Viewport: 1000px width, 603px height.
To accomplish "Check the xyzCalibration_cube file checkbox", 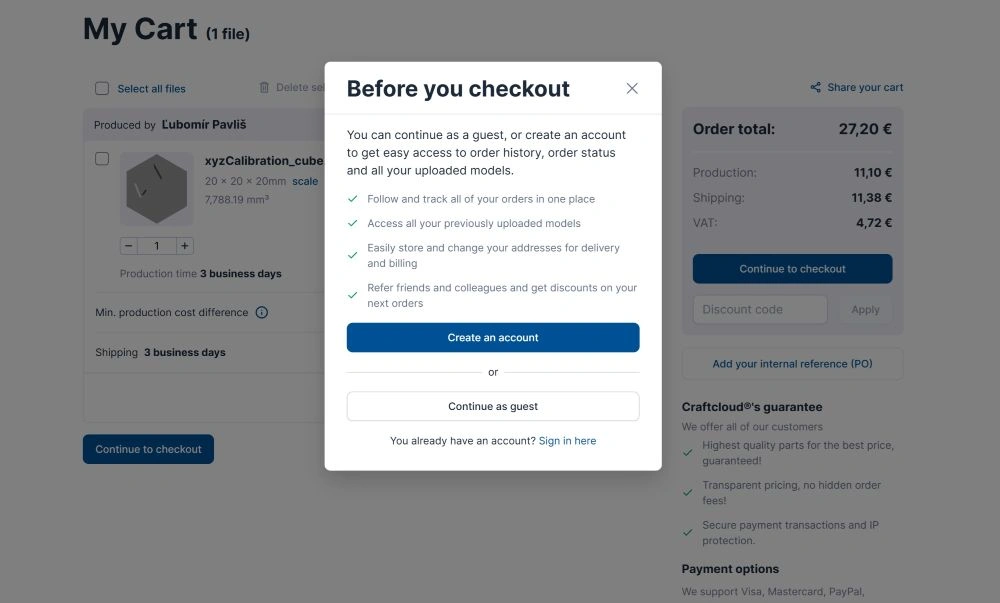I will click(102, 159).
